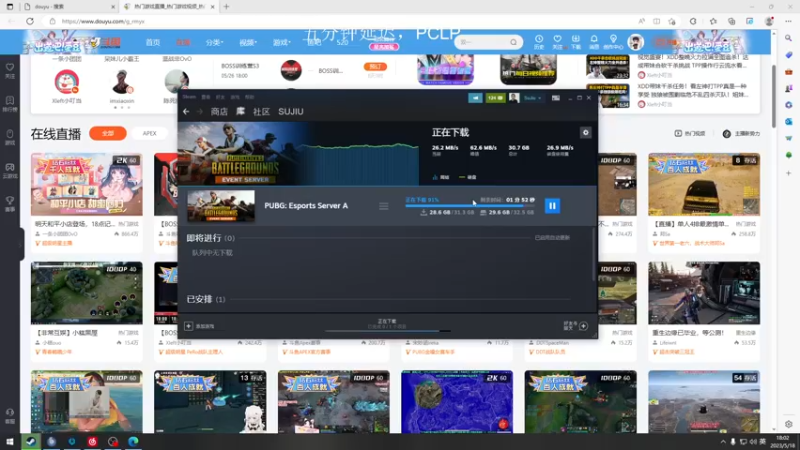Open Steam notifications showing 124
Image resolution: width=800 pixels, height=450 pixels.
(495, 98)
